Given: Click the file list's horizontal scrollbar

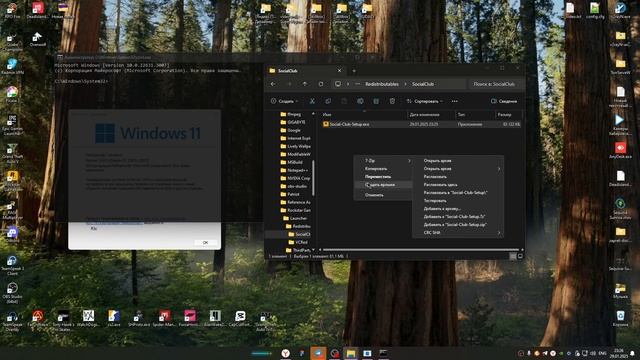Looking at the screenshot, I should (420, 250).
